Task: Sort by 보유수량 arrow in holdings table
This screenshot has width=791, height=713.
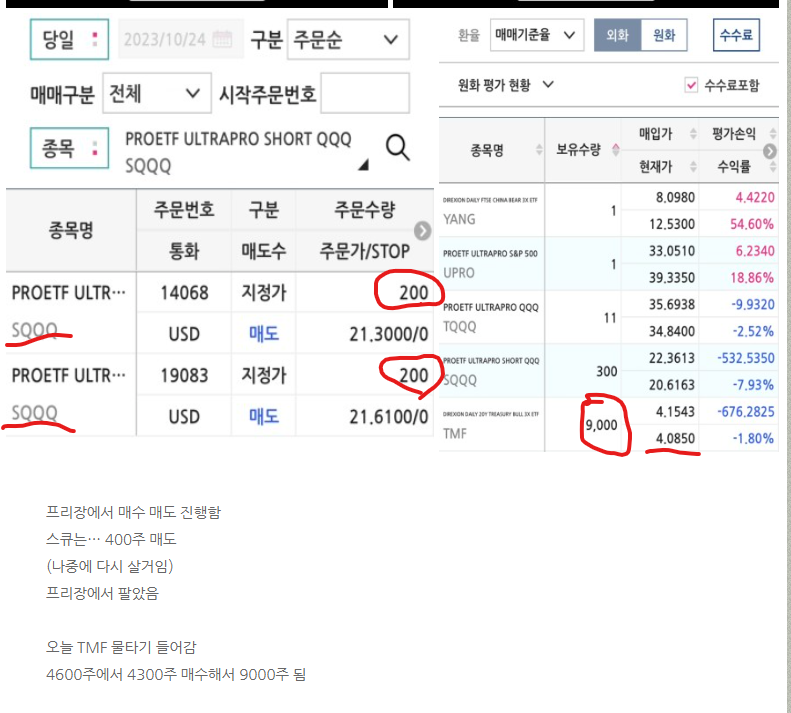Action: [615, 149]
